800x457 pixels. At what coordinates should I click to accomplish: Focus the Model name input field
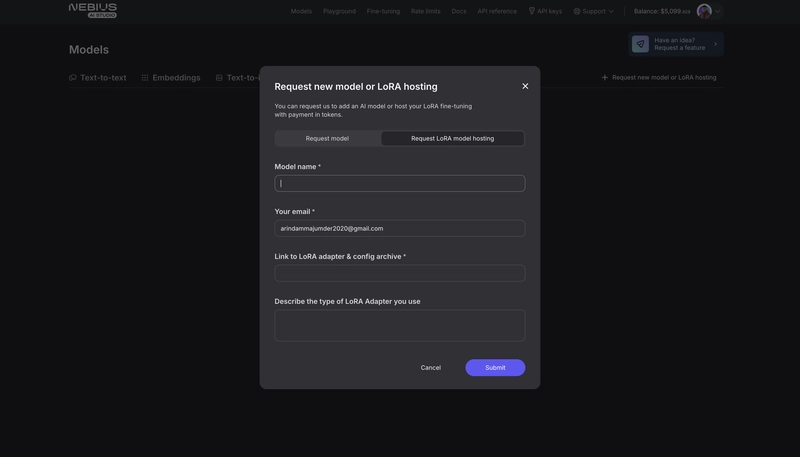point(399,184)
